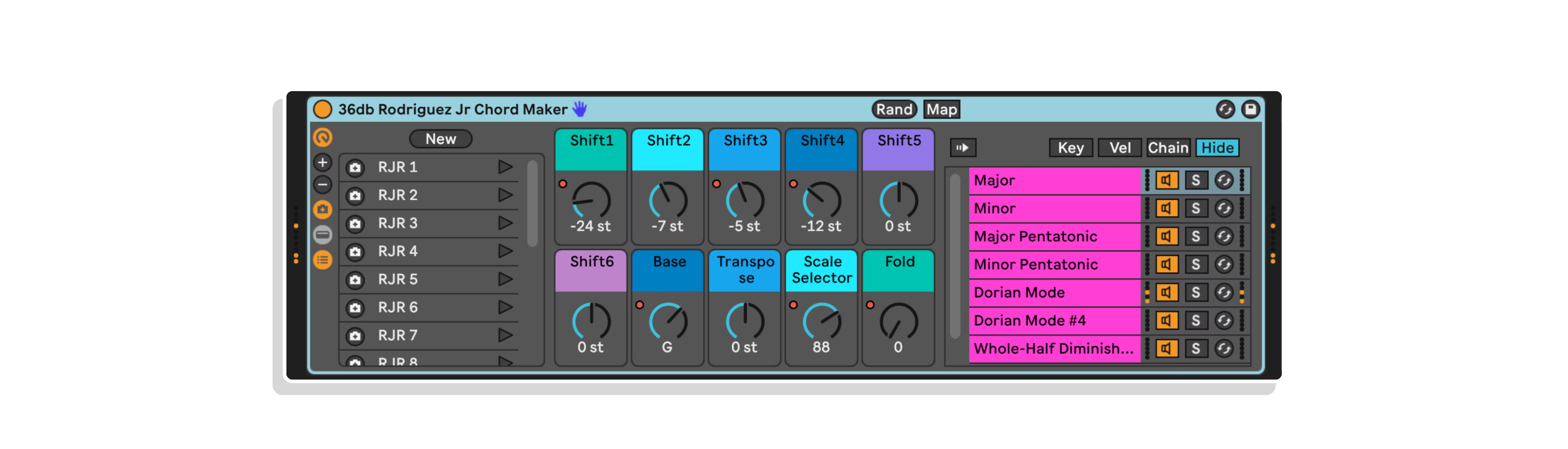Launch variation RJR 3 with its play arrow
Screen dimensions: 1568x449
[505, 223]
